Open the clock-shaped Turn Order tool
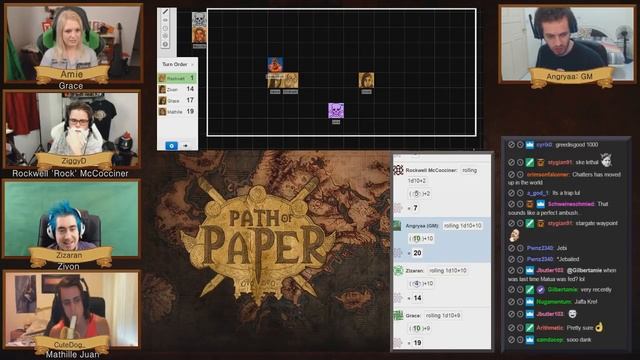 tap(165, 28)
